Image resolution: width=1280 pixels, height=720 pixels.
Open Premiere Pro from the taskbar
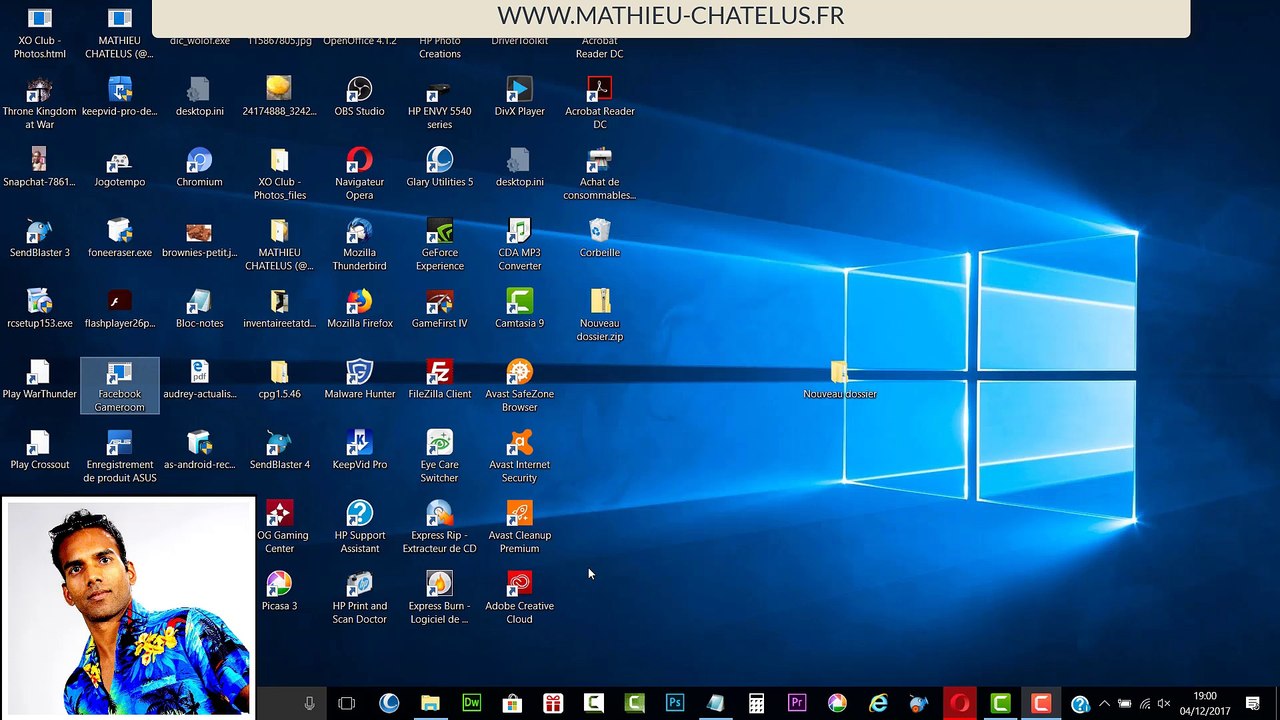(797, 703)
